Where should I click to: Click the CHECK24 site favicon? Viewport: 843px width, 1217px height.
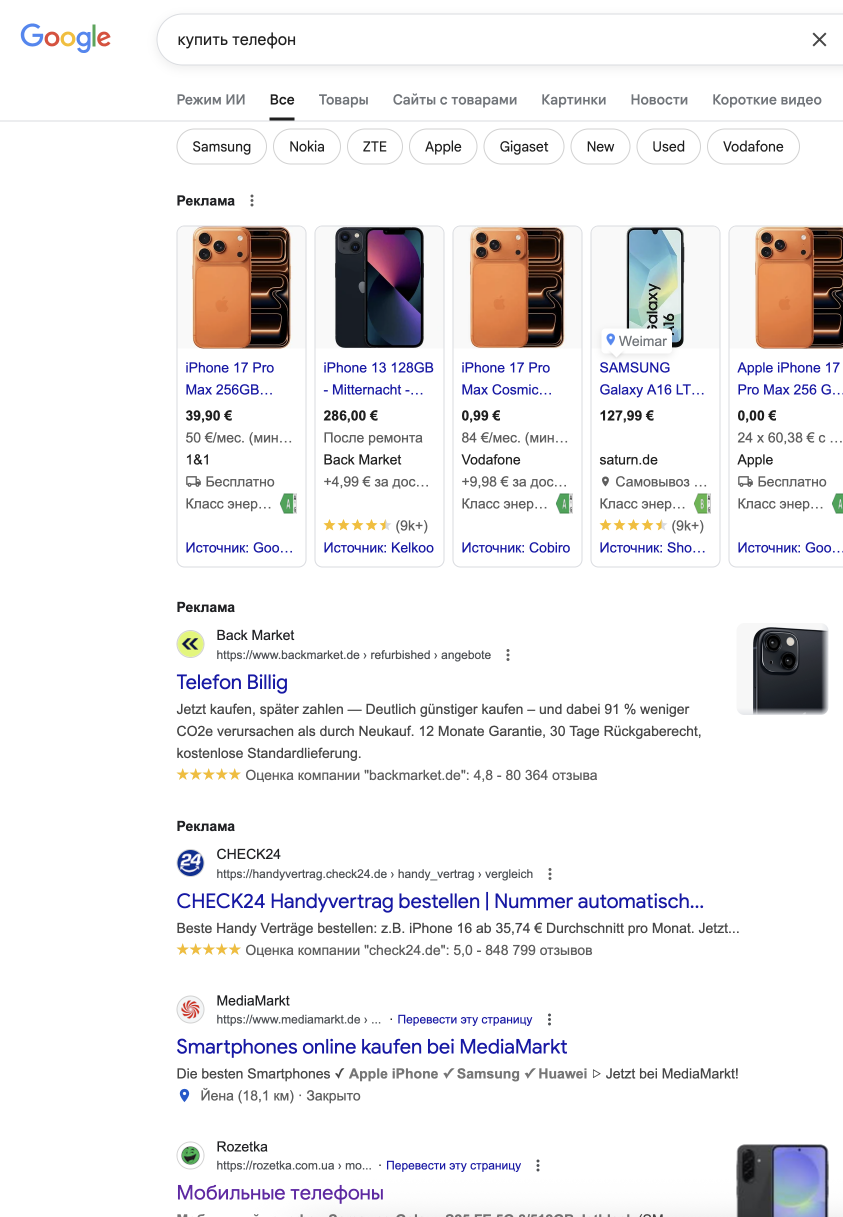click(x=190, y=863)
